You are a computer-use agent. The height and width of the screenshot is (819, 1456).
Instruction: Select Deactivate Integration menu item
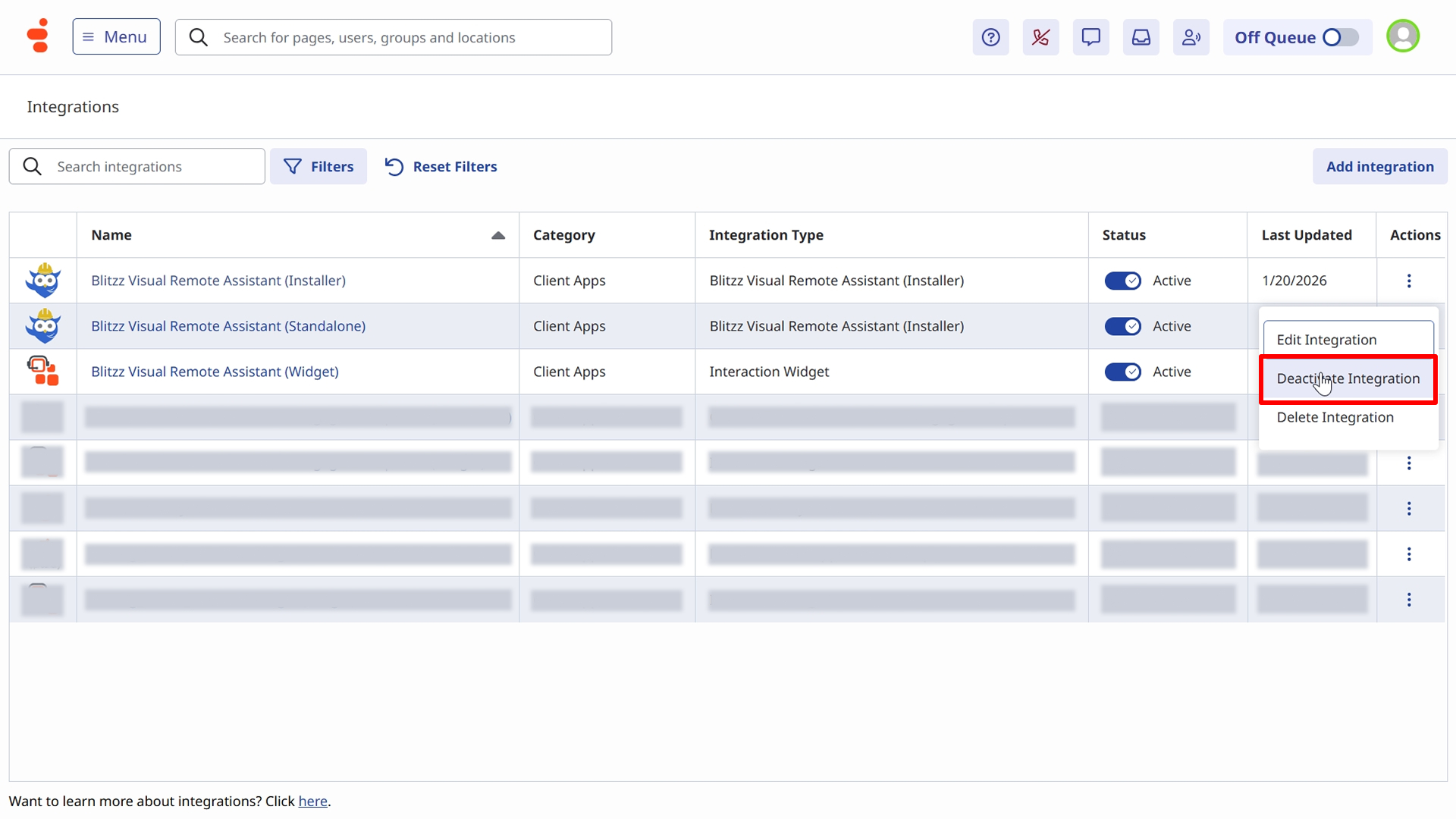pos(1348,378)
